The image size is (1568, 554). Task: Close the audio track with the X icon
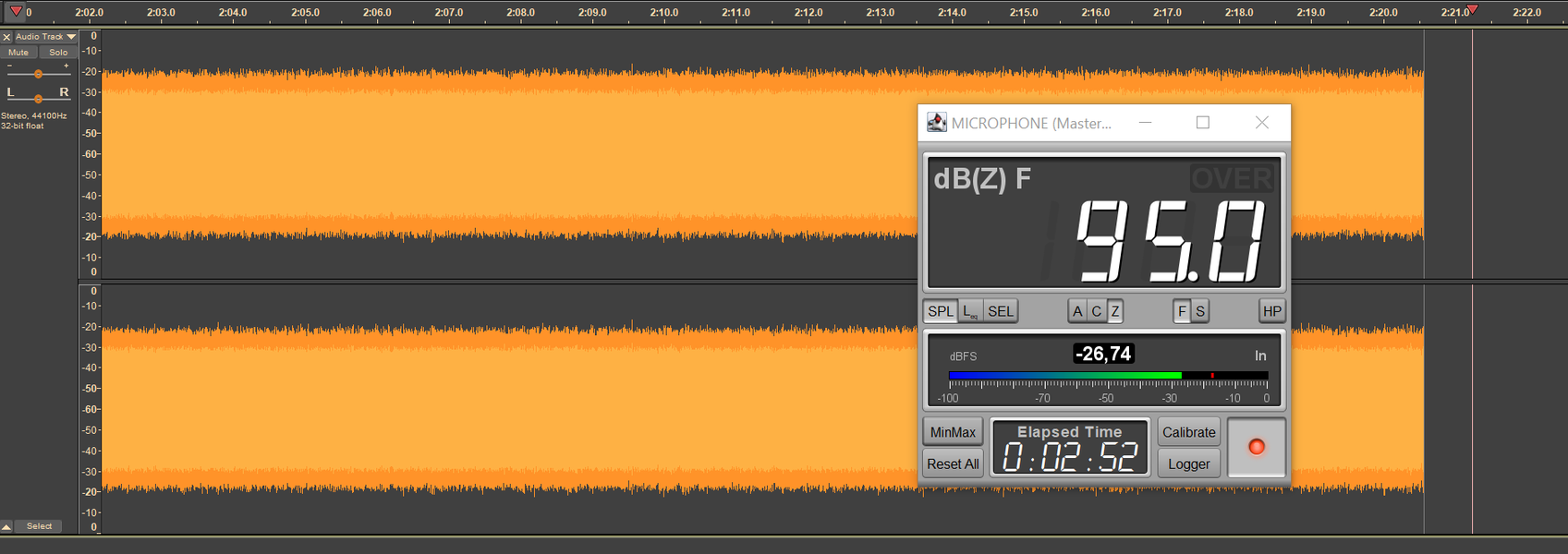[x=6, y=37]
